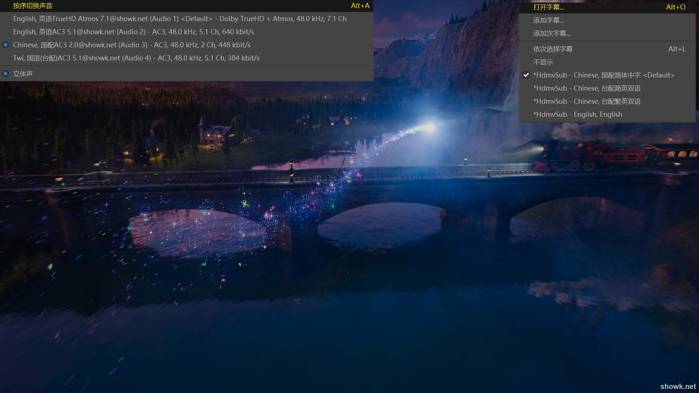This screenshot has height=393, width=699.
Task: Click the bright glowing light above bridge
Action: click(x=429, y=127)
